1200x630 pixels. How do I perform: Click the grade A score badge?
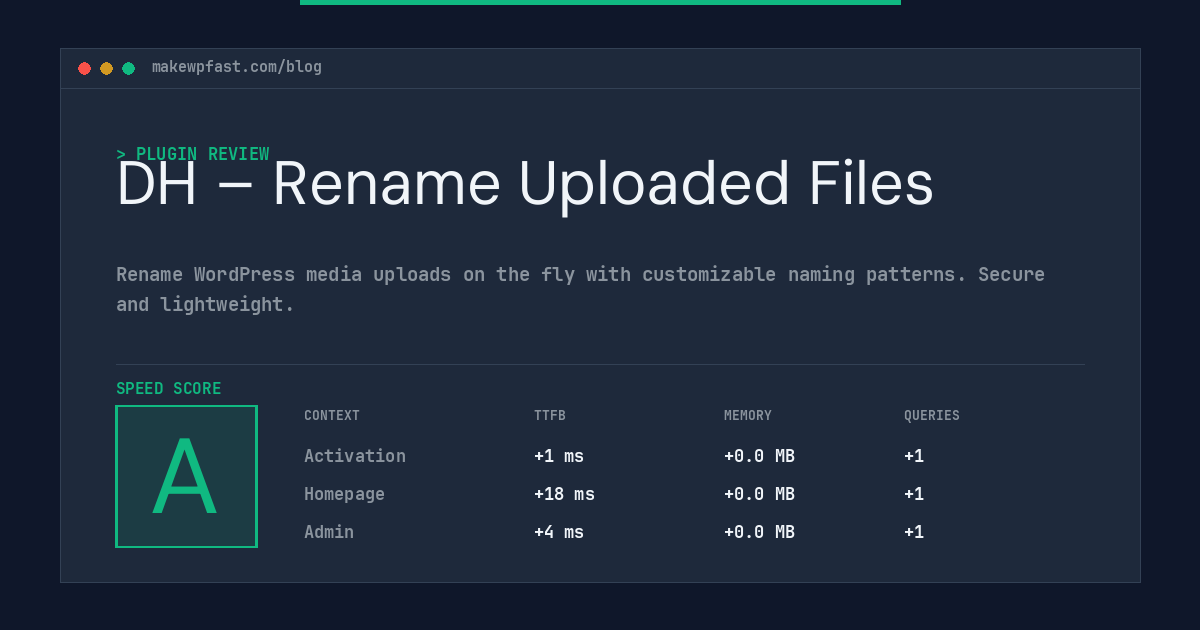point(186,476)
